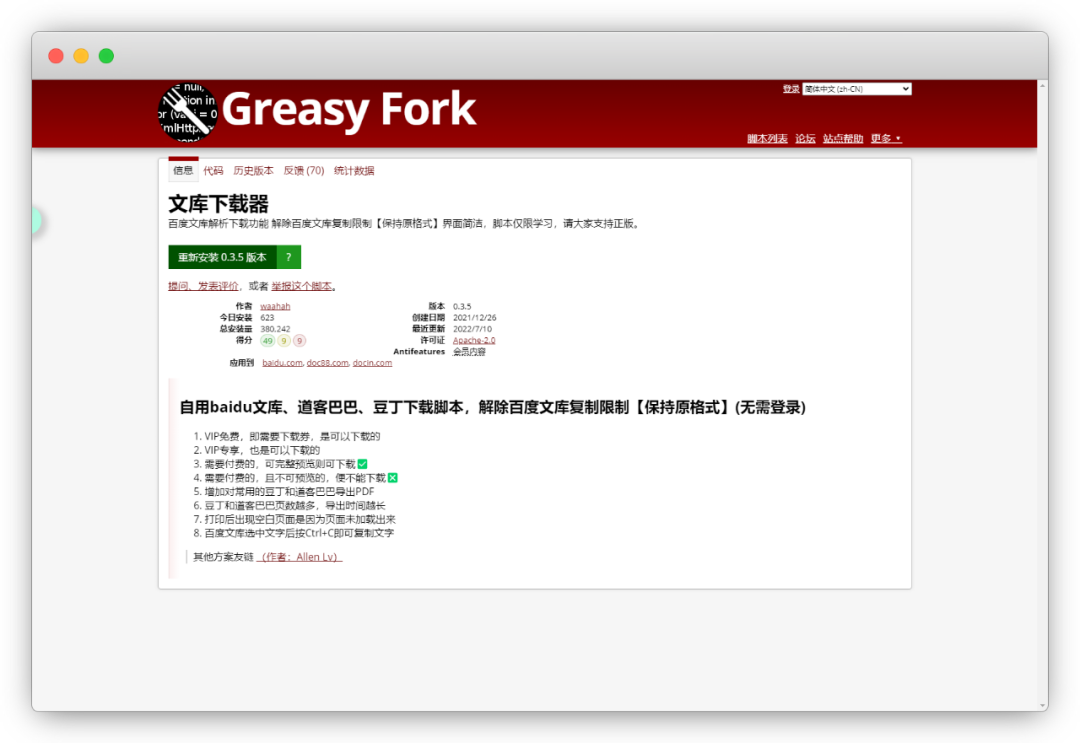Open the baidu.com applies-to link
This screenshot has height=743, width=1080.
[x=282, y=363]
